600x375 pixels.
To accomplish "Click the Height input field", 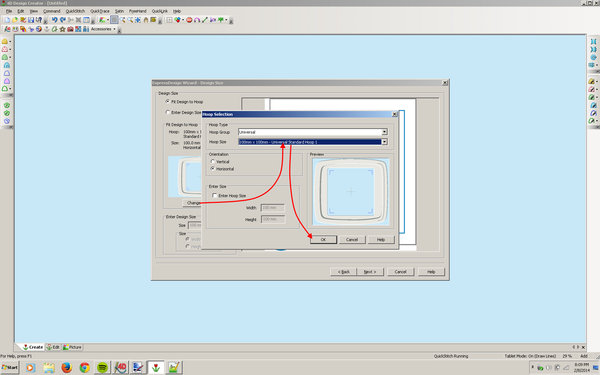I will [273, 219].
